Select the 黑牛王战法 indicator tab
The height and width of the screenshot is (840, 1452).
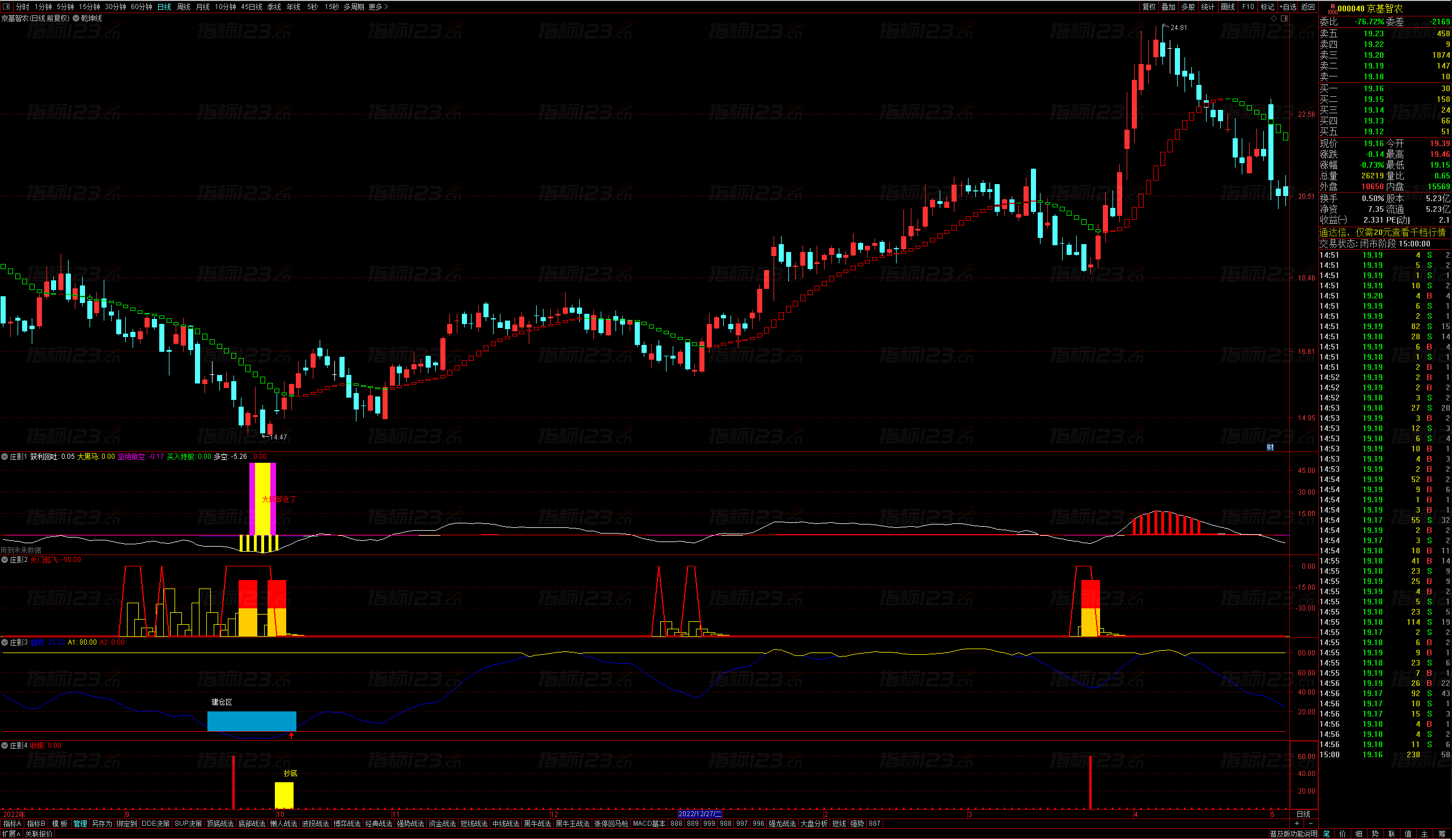(x=573, y=825)
